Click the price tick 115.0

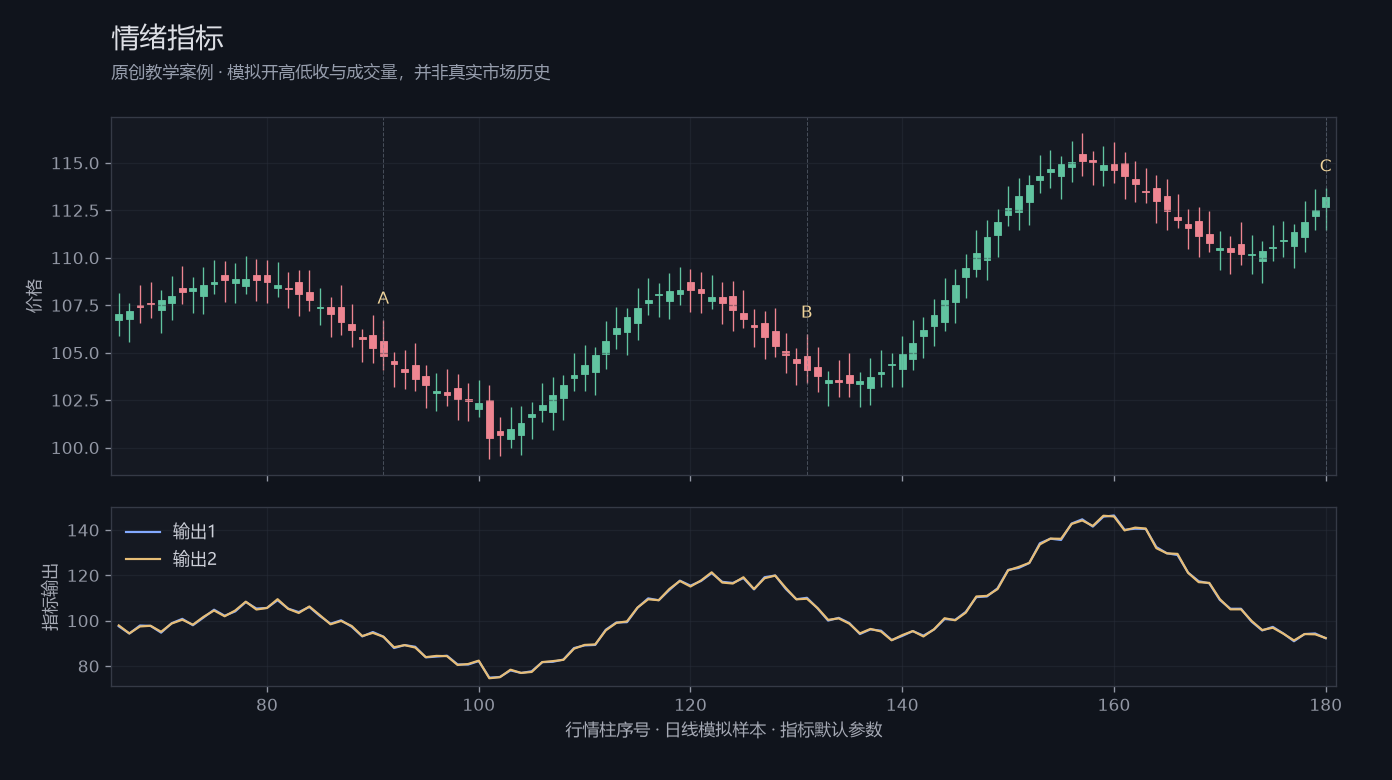pos(75,163)
